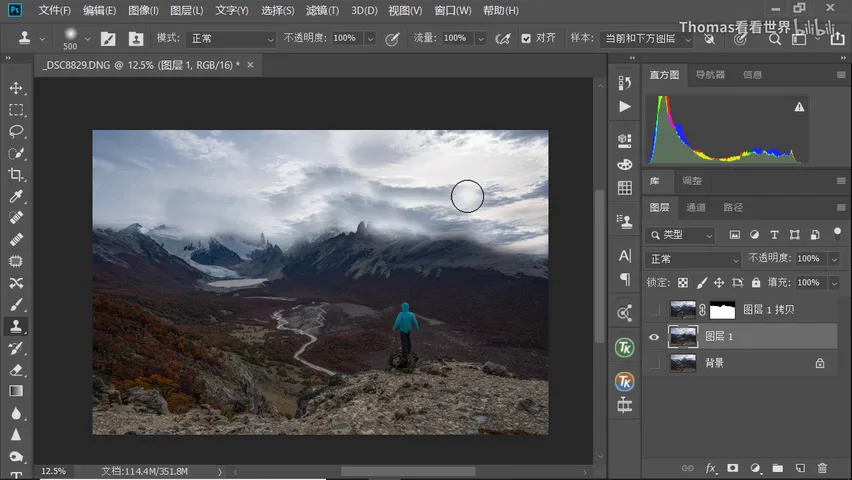
Task: Open the History panel icon
Action: pos(625,83)
